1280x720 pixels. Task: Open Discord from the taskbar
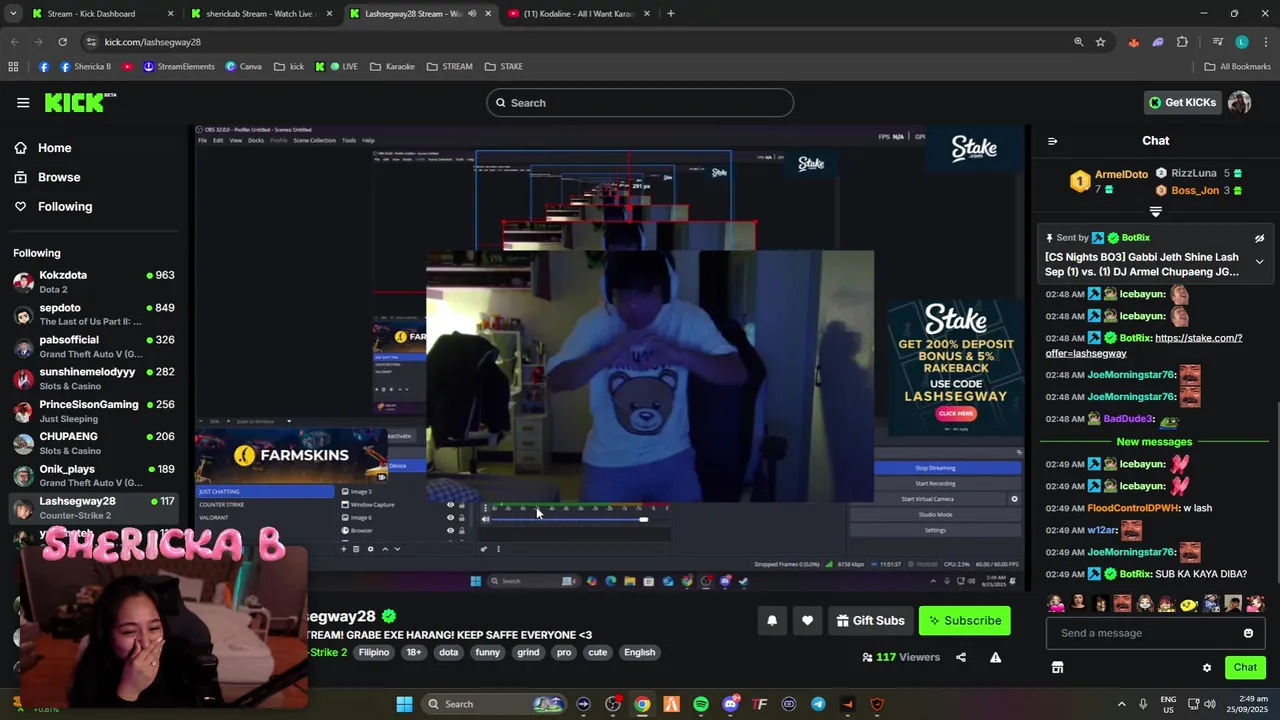[x=730, y=704]
